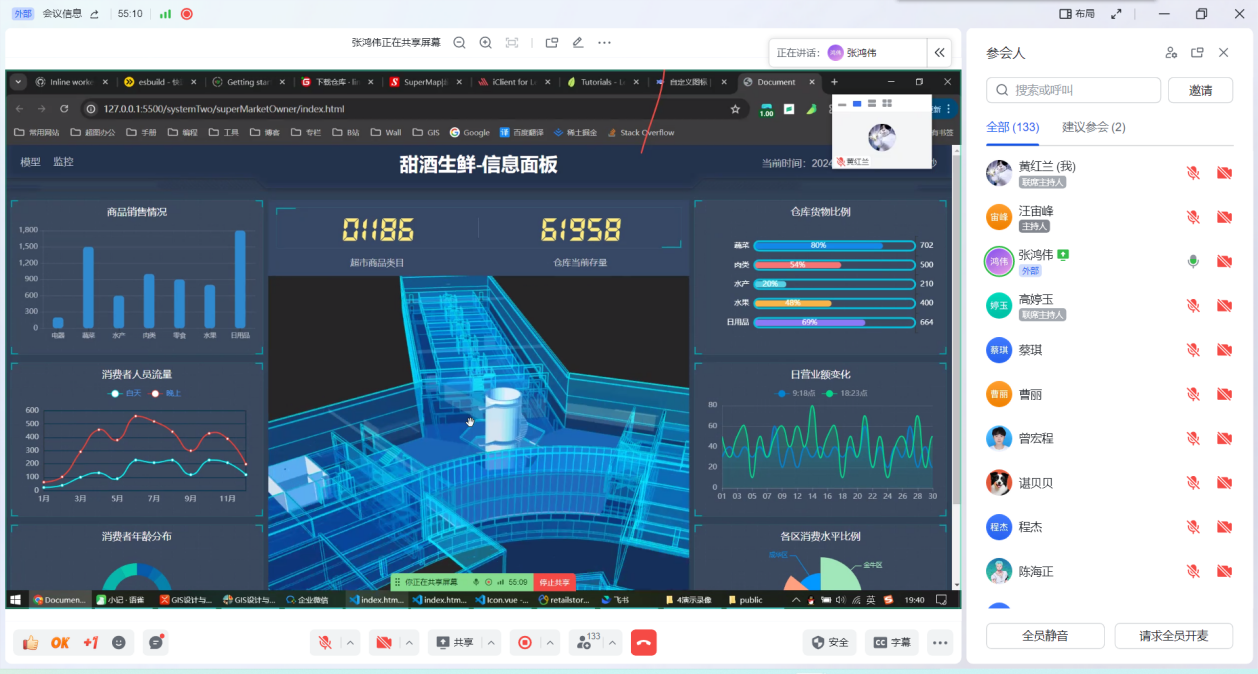Screen dimensions: 1258x674
Task: Expand the microphone options arrow
Action: point(350,643)
